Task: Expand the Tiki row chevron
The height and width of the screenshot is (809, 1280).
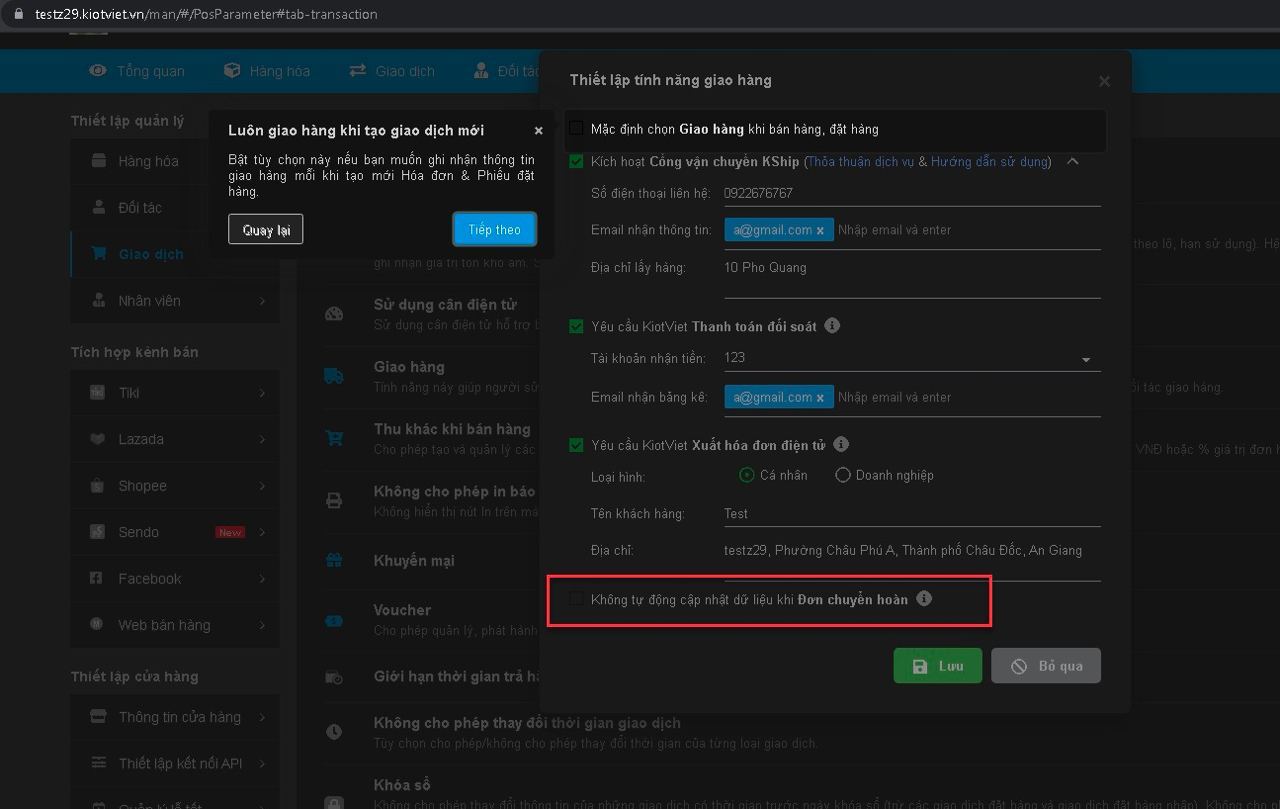Action: [262, 393]
